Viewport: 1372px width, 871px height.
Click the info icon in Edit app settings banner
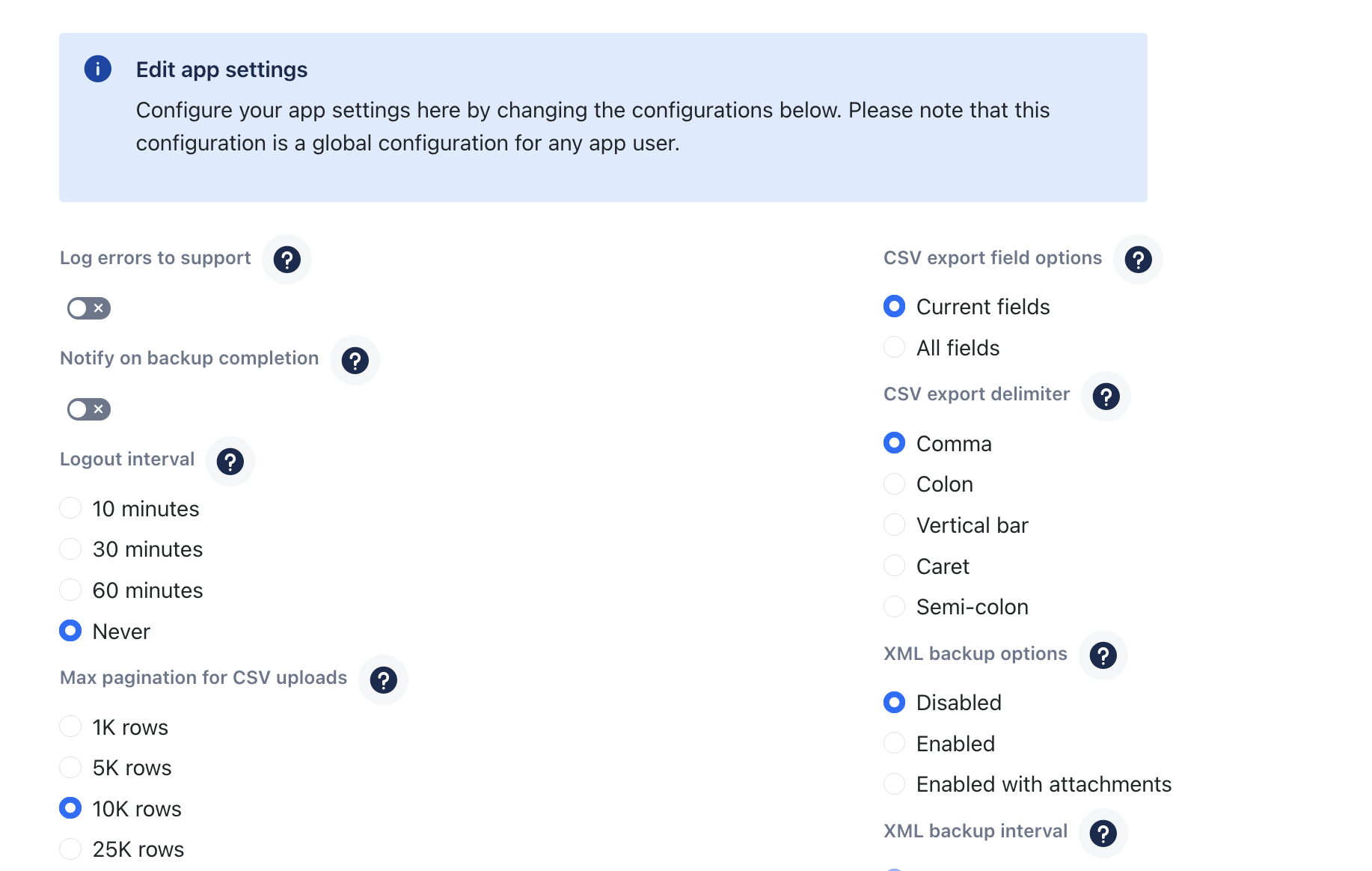coord(97,68)
